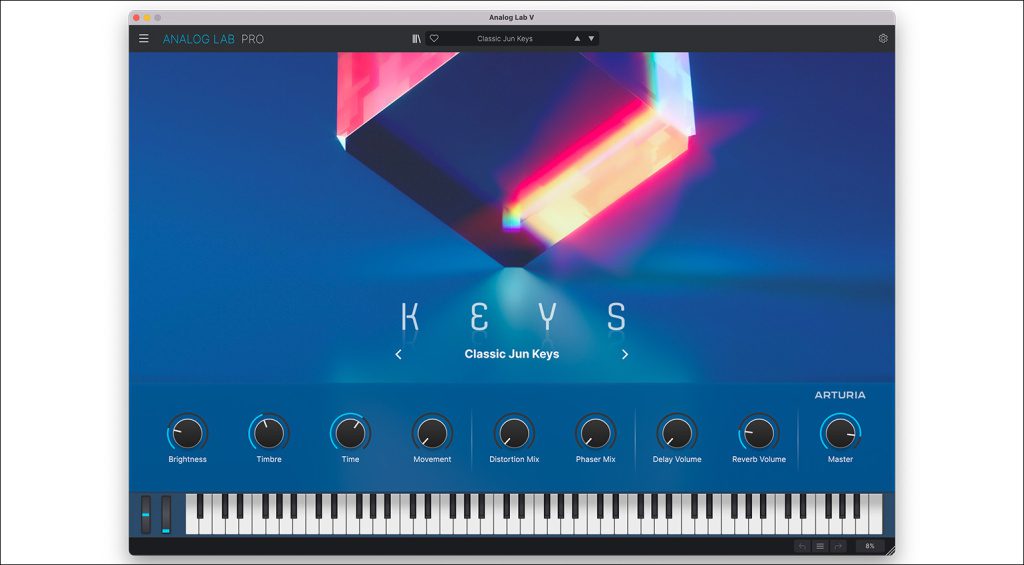Open the hamburger main menu
The image size is (1024, 565).
pos(144,39)
